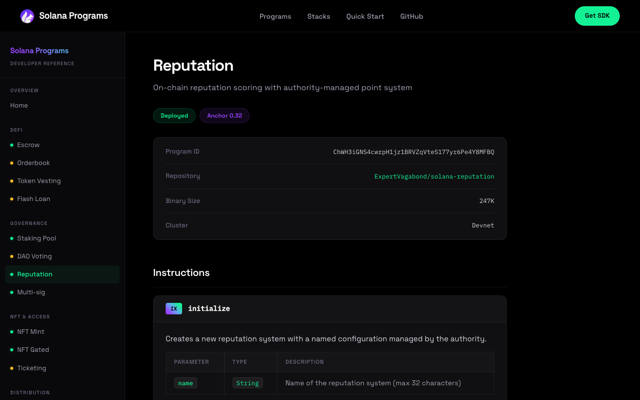This screenshot has width=640, height=400.
Task: Open Home in the sidebar
Action: pyautogui.click(x=19, y=105)
